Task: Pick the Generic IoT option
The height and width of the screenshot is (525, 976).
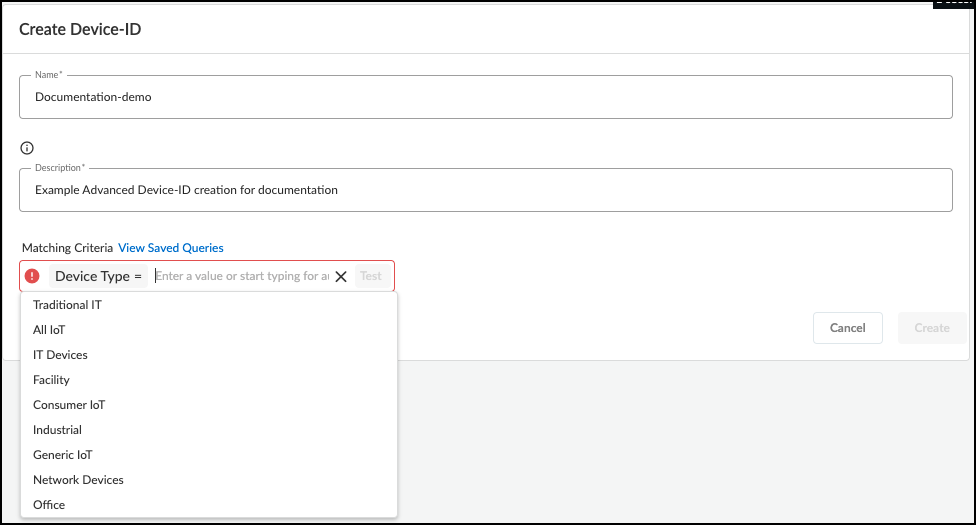Action: coord(63,455)
